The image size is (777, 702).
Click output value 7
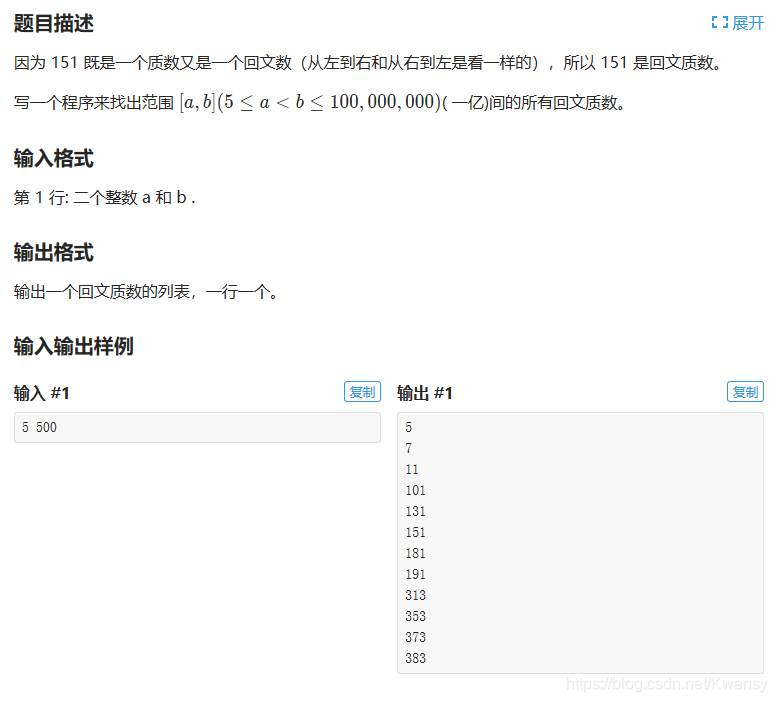point(409,448)
